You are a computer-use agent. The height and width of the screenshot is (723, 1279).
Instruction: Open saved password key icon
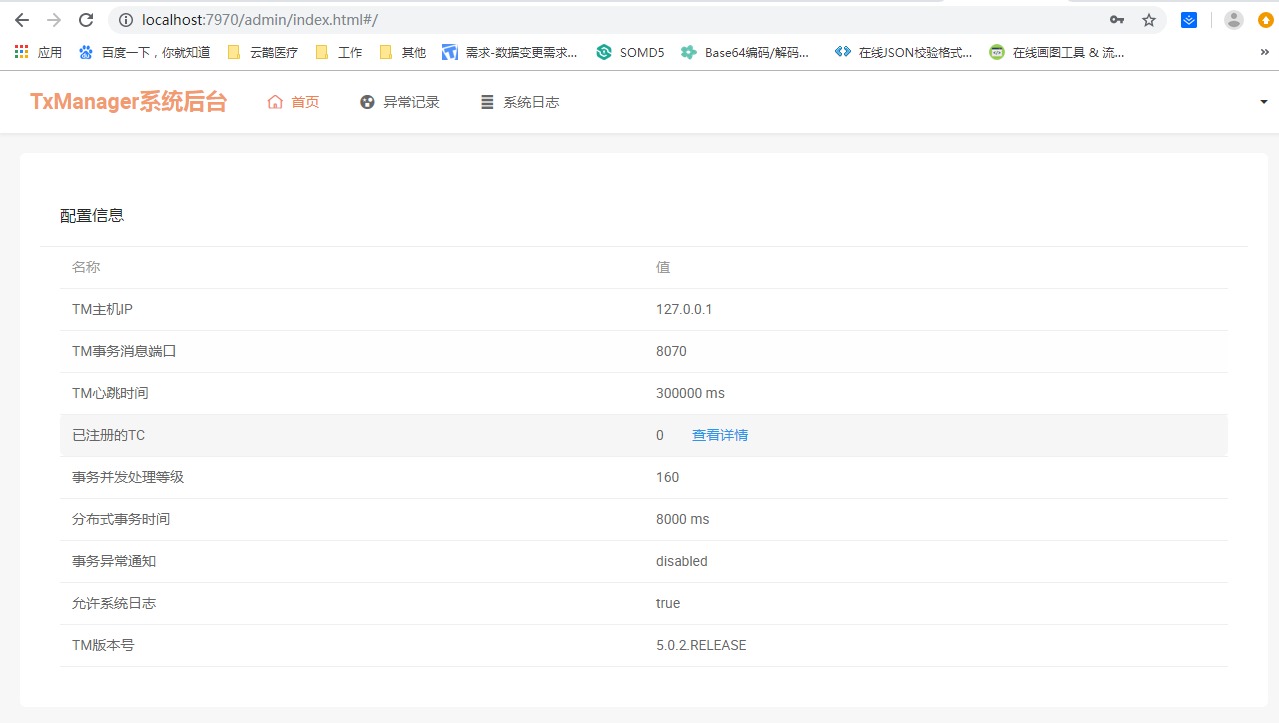(x=1117, y=20)
